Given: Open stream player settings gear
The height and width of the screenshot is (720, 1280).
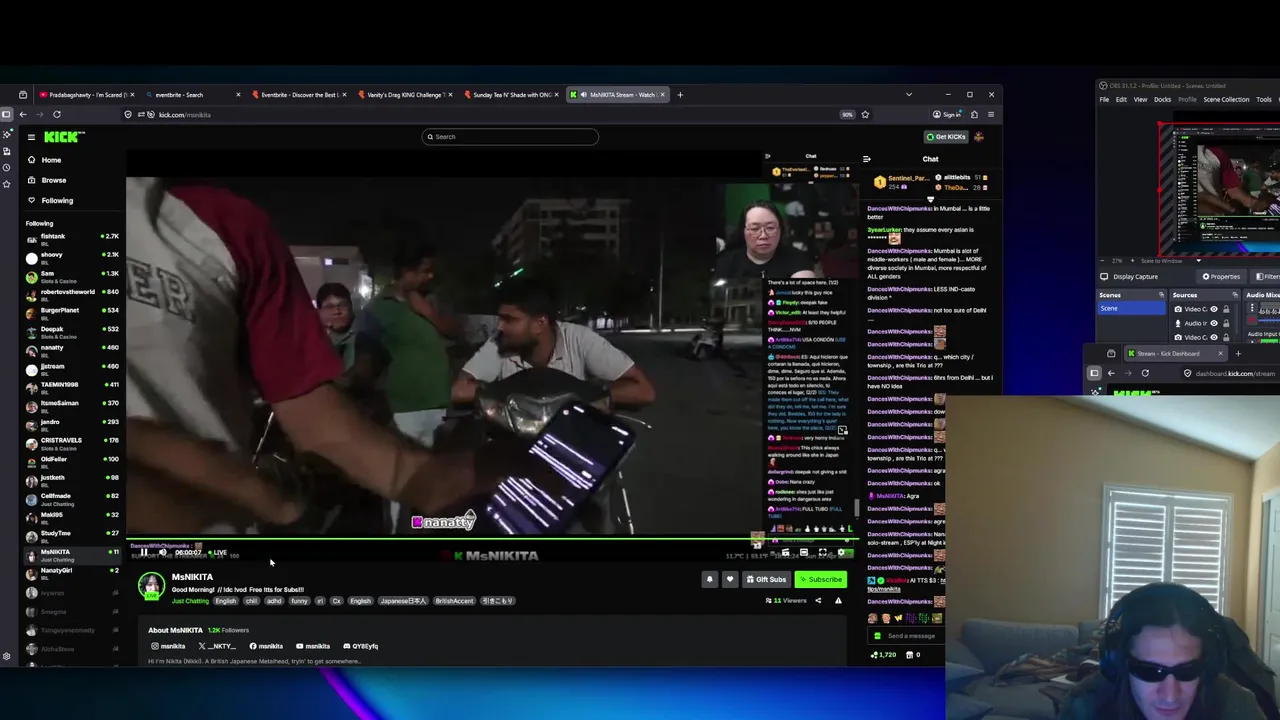Looking at the screenshot, I should [x=841, y=552].
